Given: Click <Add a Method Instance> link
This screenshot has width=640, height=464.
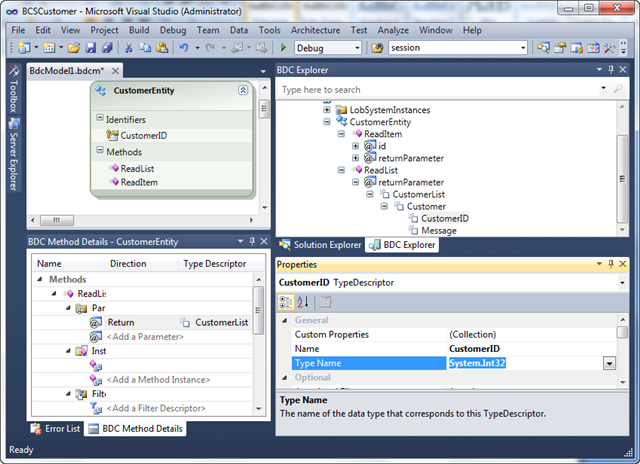Looking at the screenshot, I should (x=158, y=380).
